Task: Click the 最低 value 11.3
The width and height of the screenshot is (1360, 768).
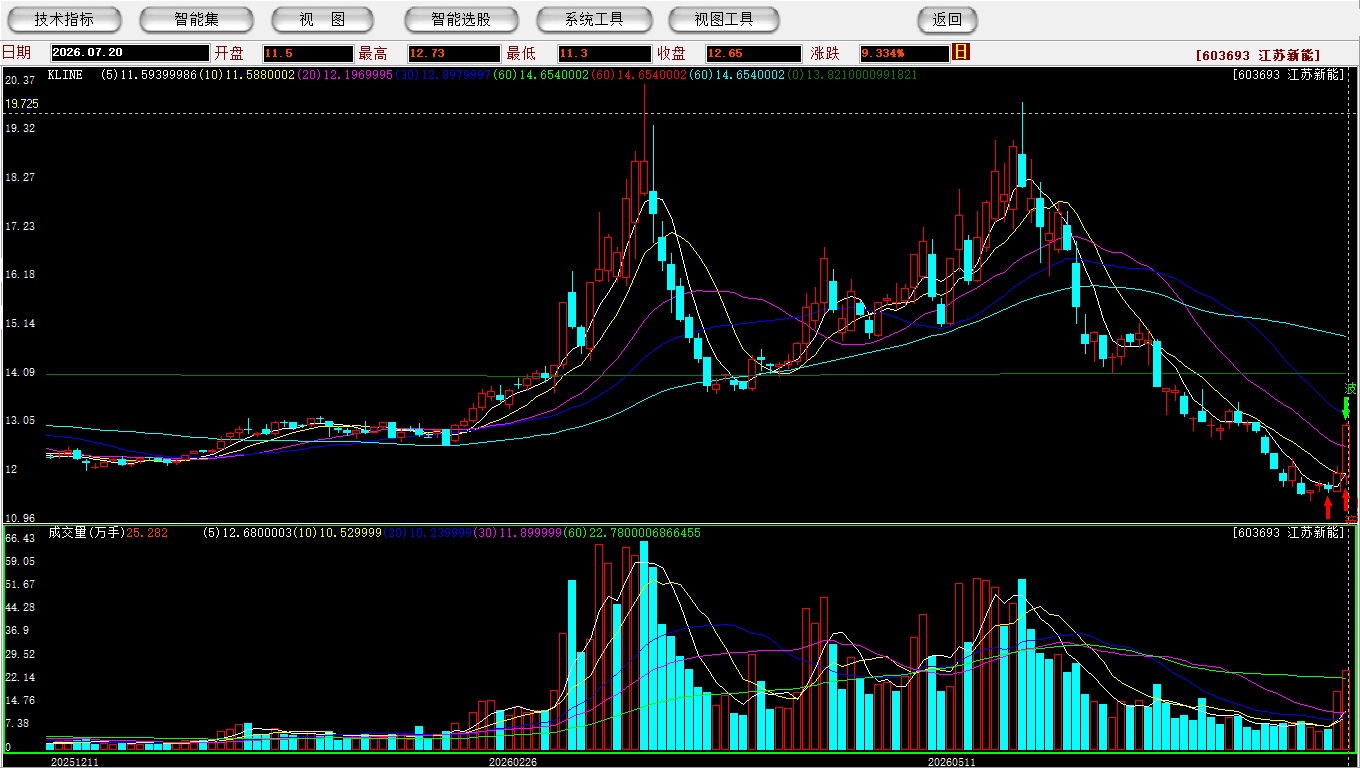Action: click(605, 53)
